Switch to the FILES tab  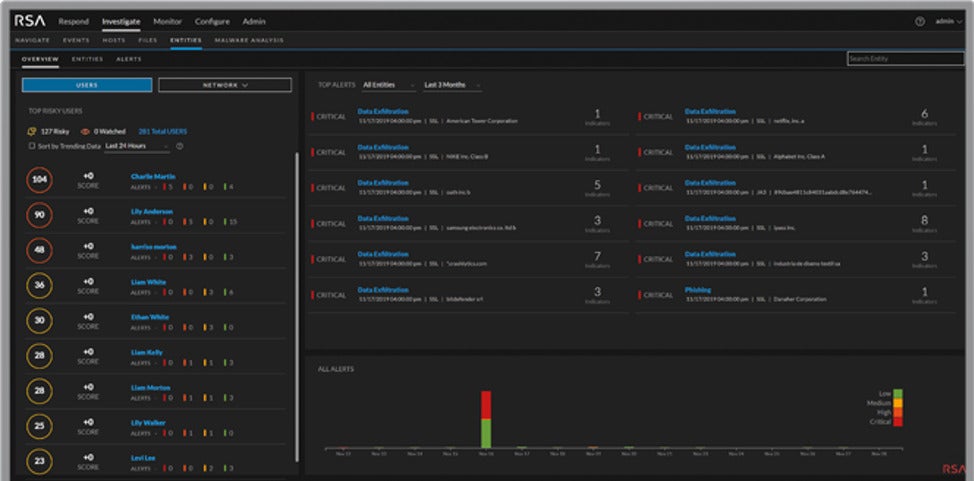[148, 40]
